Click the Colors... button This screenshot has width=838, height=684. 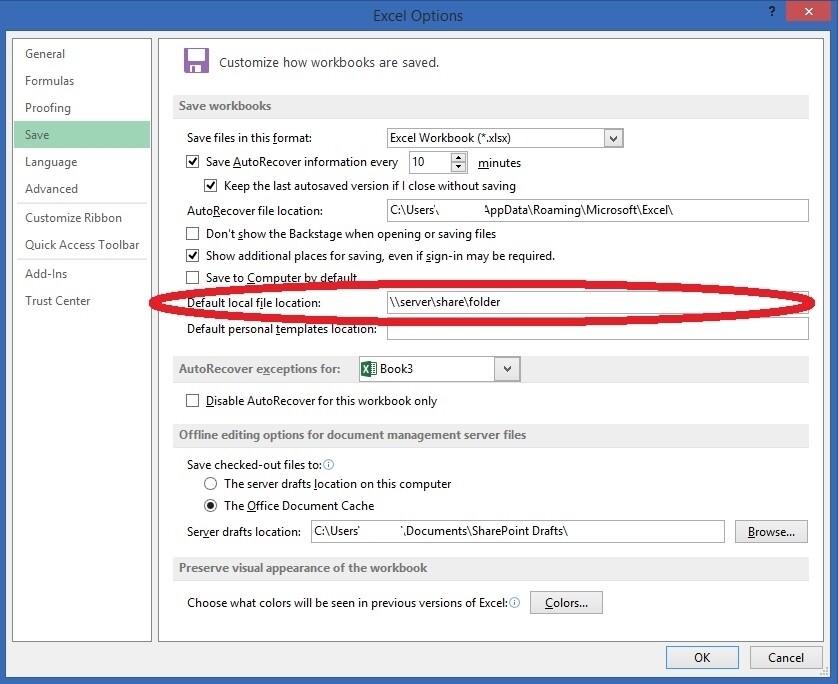pyautogui.click(x=566, y=602)
